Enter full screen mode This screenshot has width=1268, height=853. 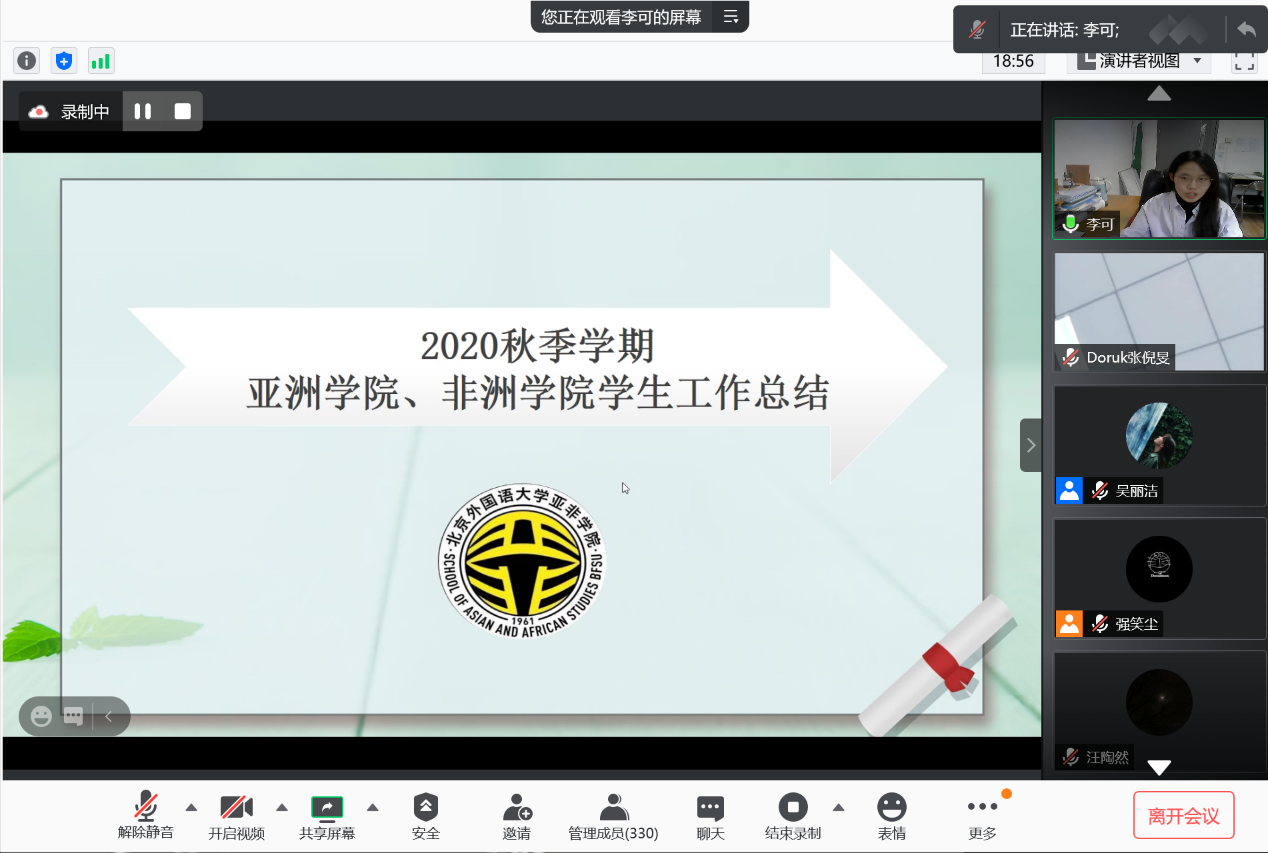1244,61
